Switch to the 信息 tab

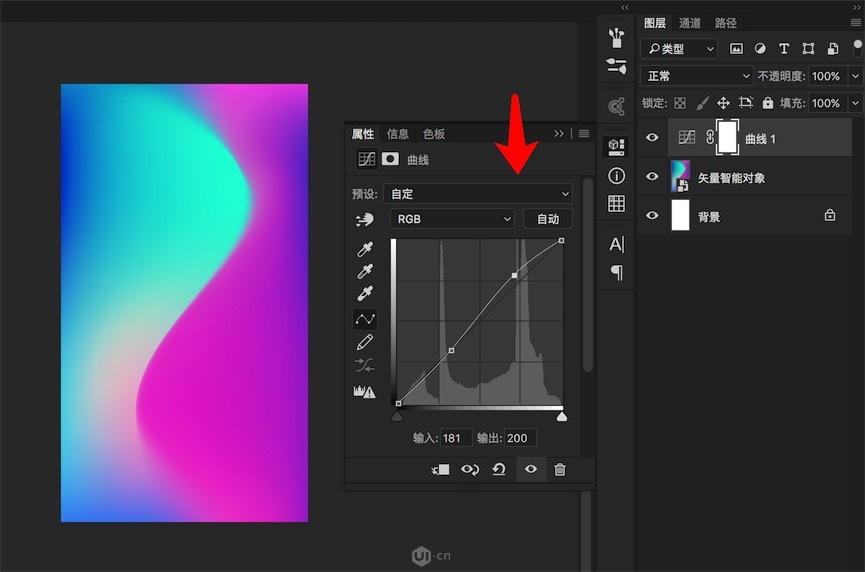click(398, 134)
